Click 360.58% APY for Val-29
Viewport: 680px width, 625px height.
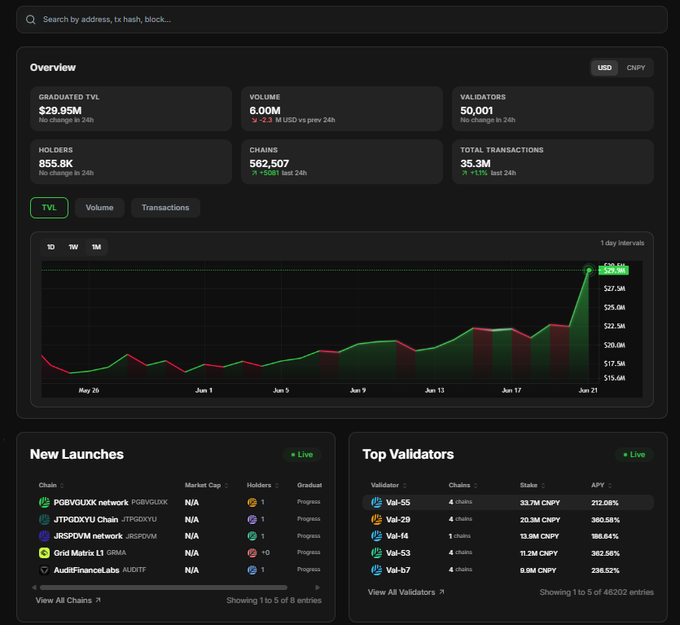coord(605,520)
